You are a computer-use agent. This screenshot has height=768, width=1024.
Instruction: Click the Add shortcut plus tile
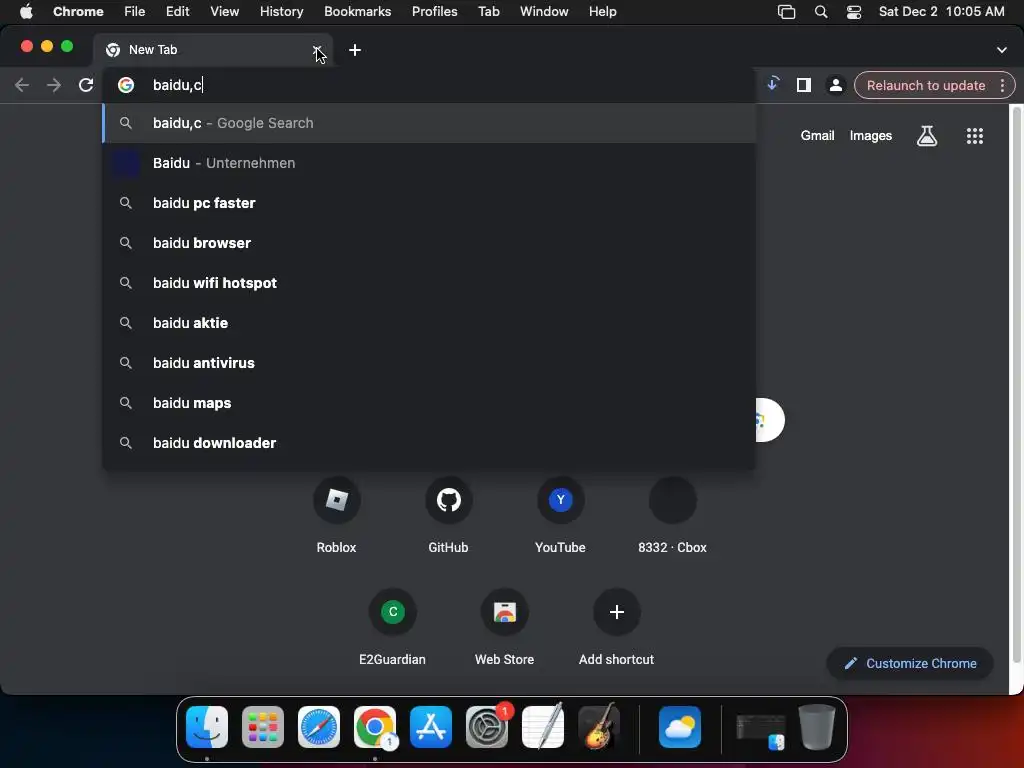[616, 627]
